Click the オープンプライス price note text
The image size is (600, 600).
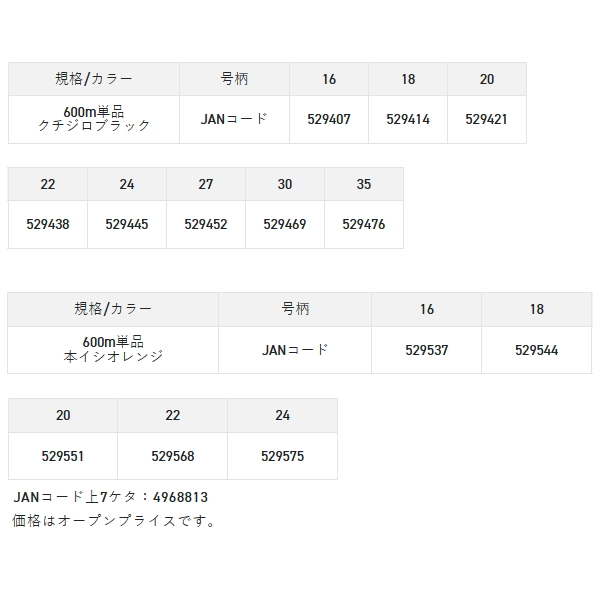[114, 520]
